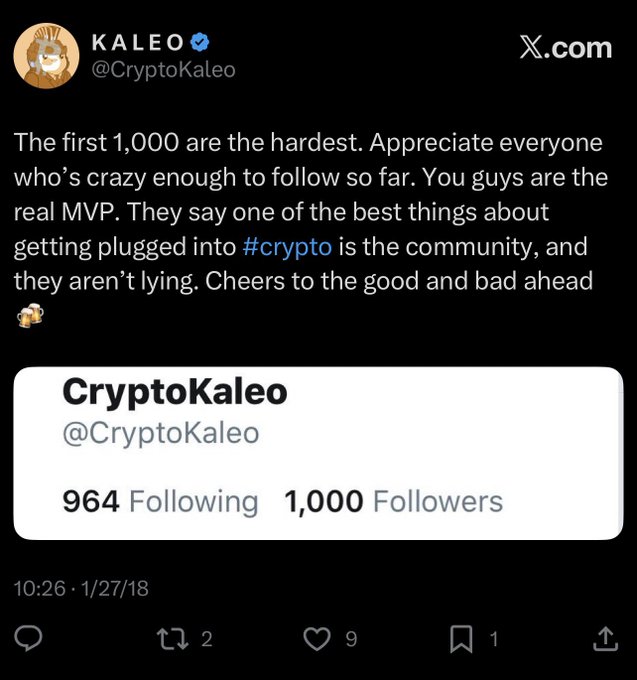
Task: Click the tweet text starting 'The first 1,000'
Action: coord(308,212)
